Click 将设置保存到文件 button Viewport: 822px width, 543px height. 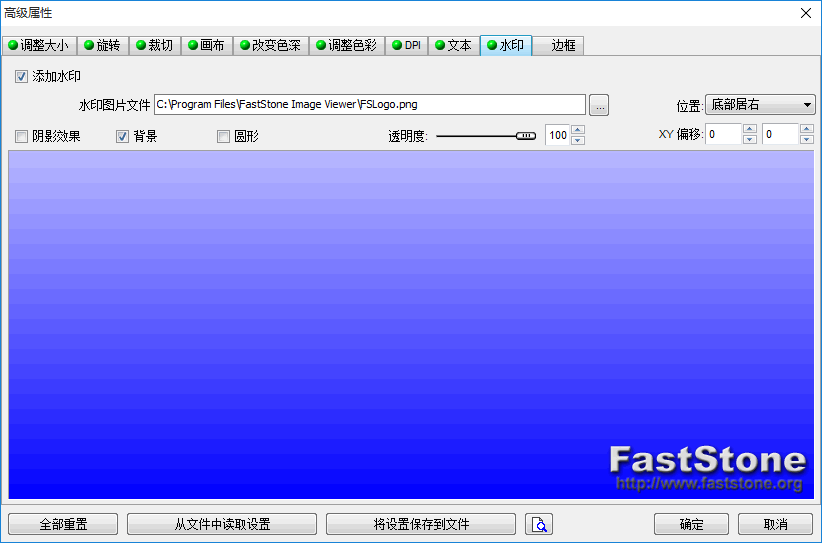pos(421,524)
